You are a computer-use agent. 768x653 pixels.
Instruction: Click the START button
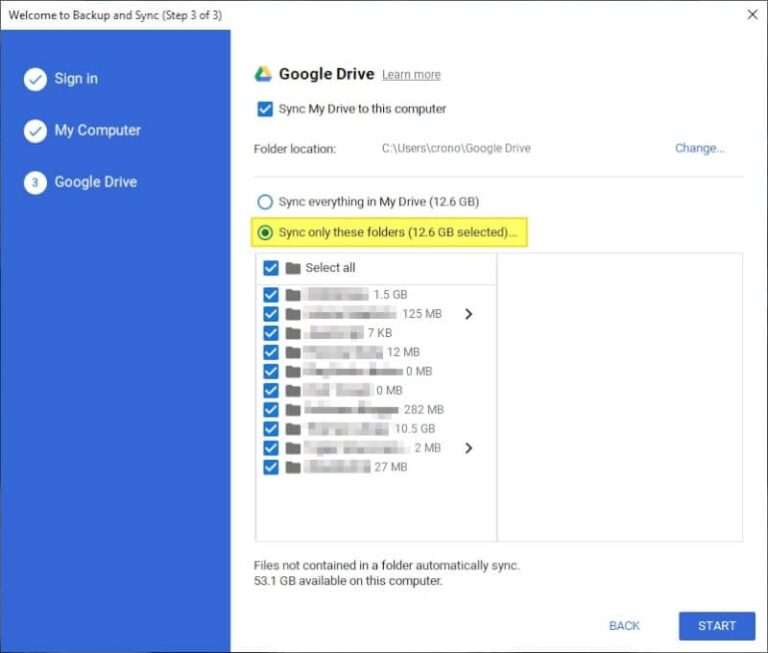click(717, 626)
